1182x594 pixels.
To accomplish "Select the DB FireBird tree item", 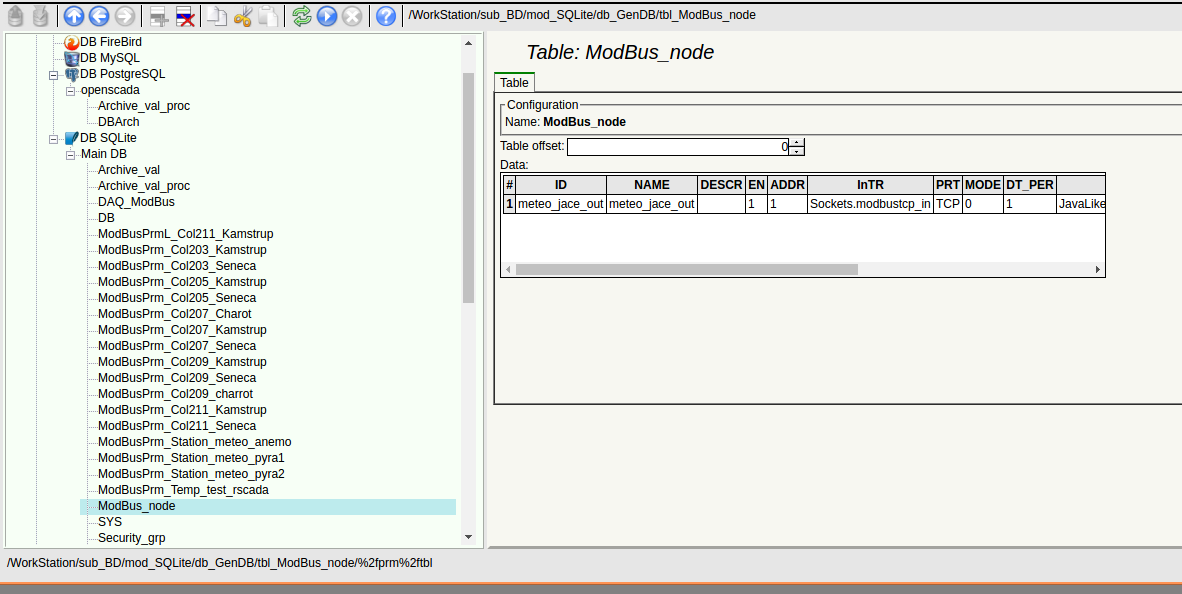I will [110, 42].
